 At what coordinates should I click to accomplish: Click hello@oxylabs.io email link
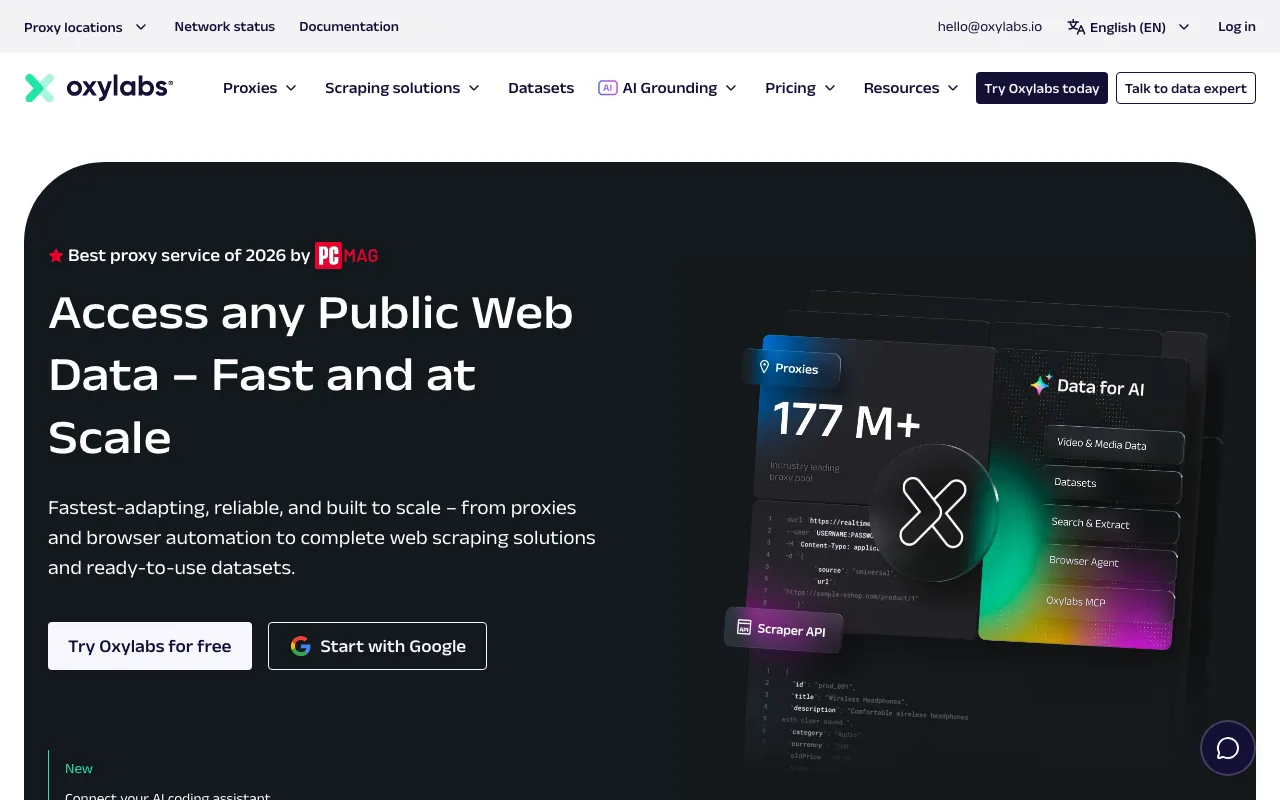990,27
